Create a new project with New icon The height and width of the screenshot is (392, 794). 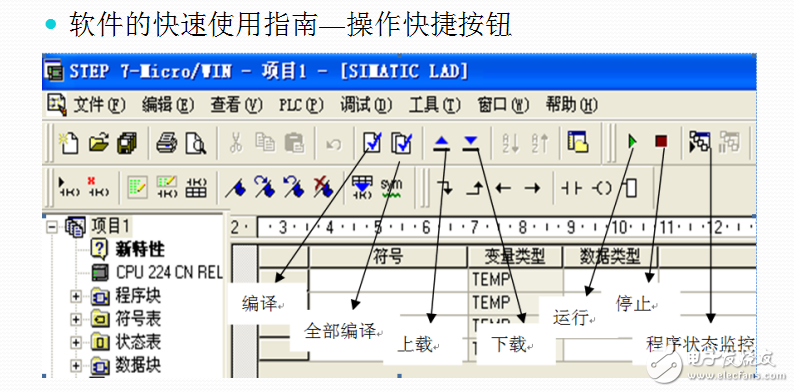[68, 142]
